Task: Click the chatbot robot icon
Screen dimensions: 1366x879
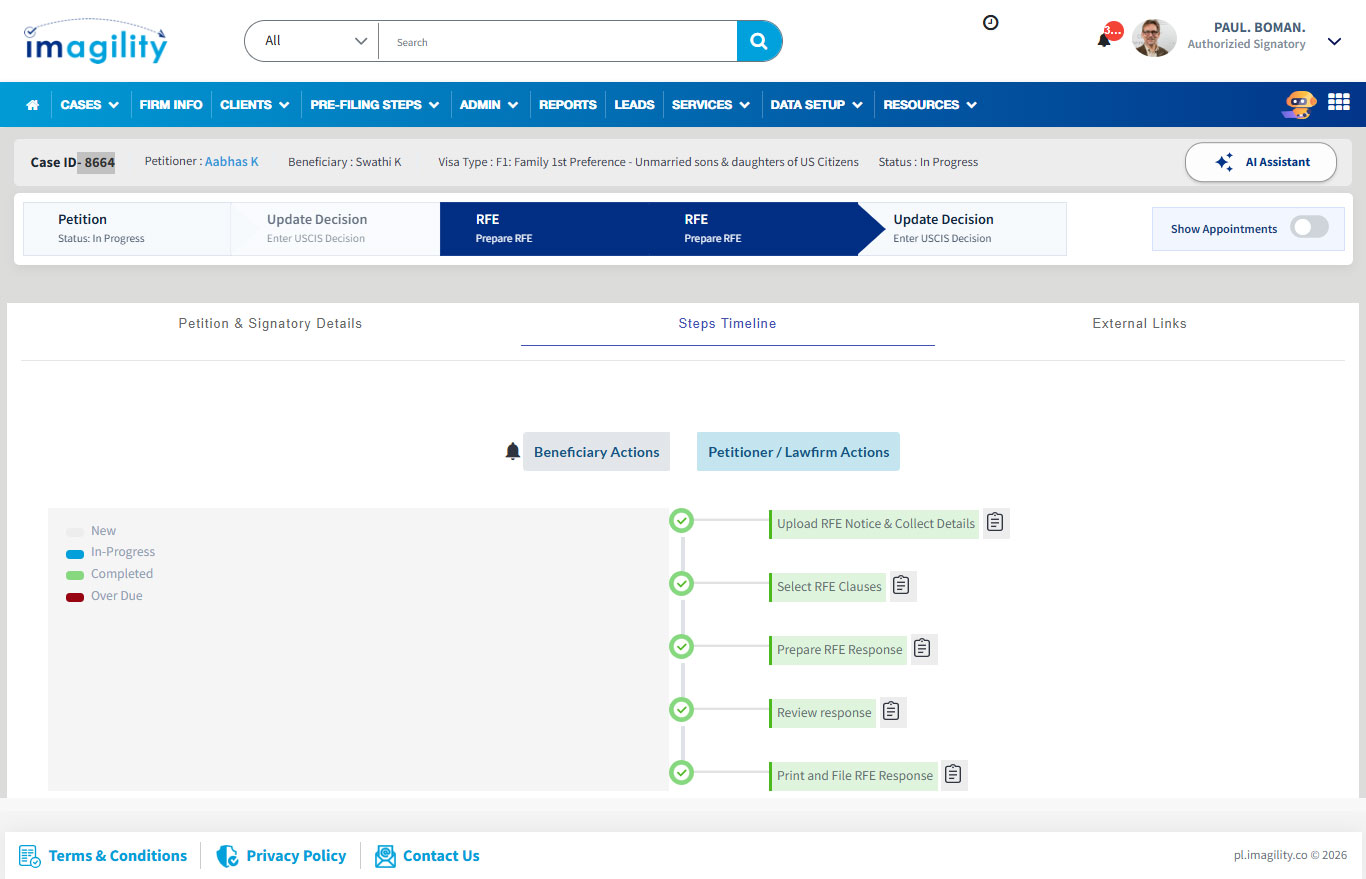Action: tap(1298, 104)
